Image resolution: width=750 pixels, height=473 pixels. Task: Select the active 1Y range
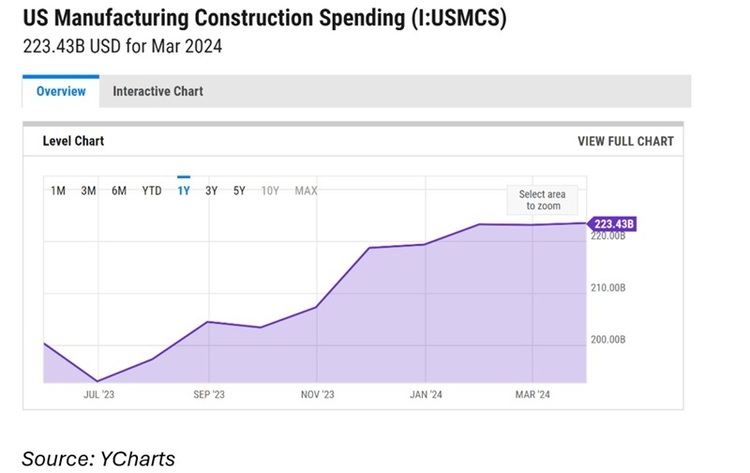(184, 191)
